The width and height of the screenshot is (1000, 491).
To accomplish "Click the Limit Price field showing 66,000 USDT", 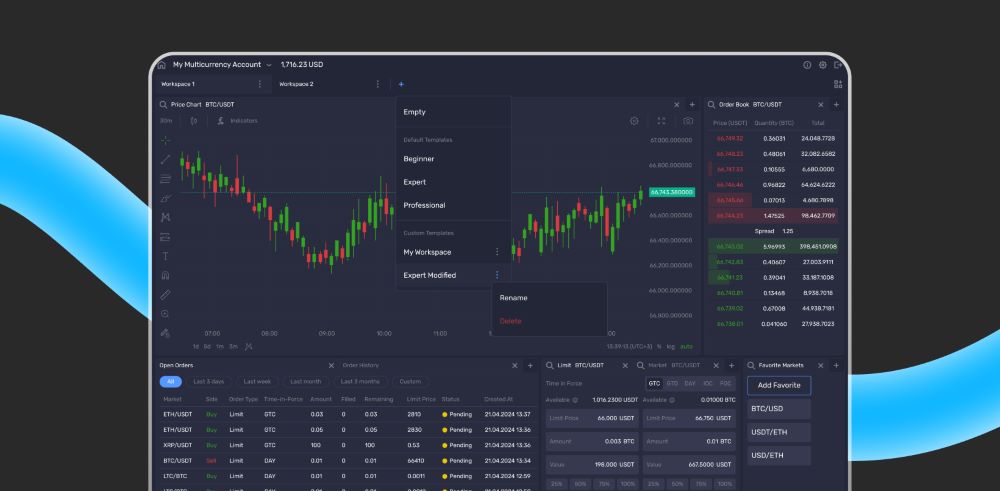I will click(x=592, y=418).
